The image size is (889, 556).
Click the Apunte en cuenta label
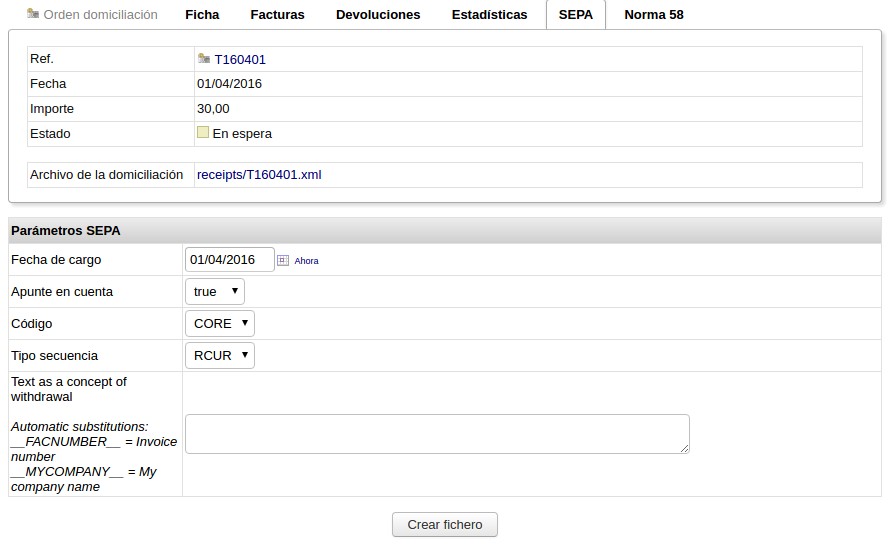point(62,292)
